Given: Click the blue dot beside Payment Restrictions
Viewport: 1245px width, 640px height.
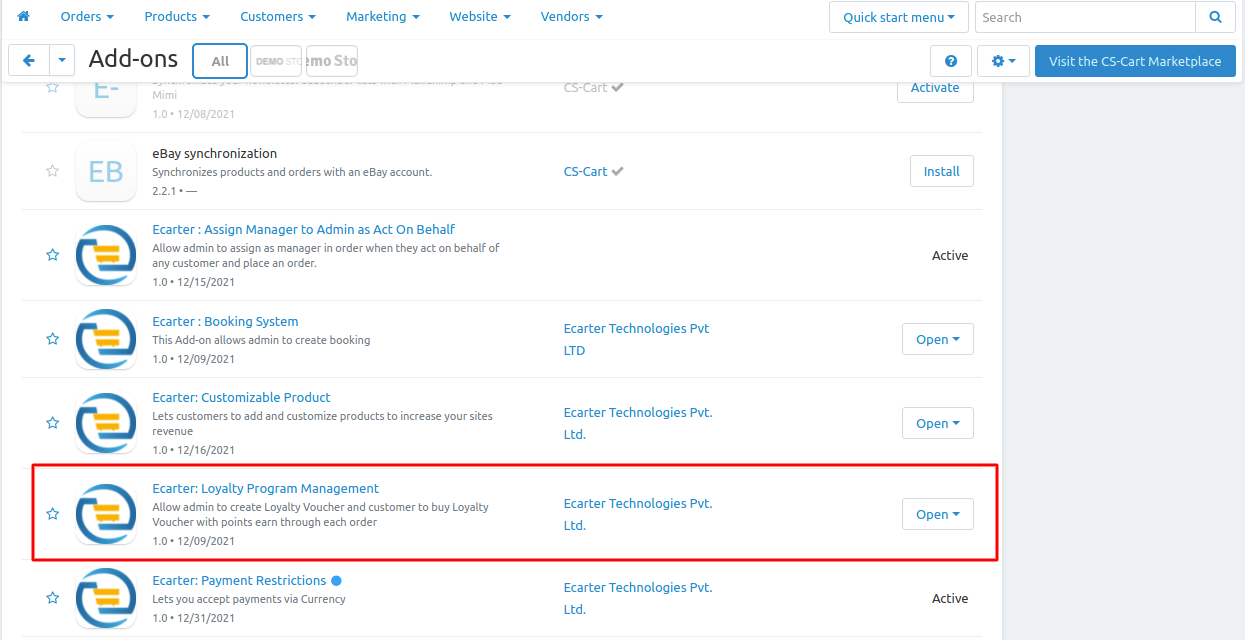Looking at the screenshot, I should click(336, 580).
